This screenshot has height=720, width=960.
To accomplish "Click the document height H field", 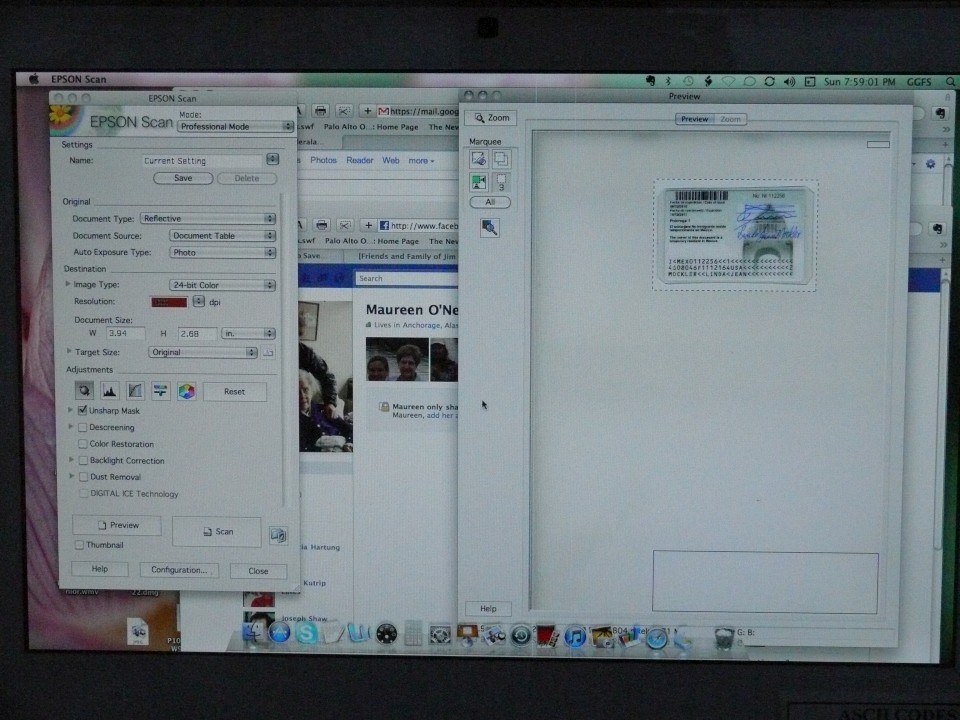I will click(197, 333).
